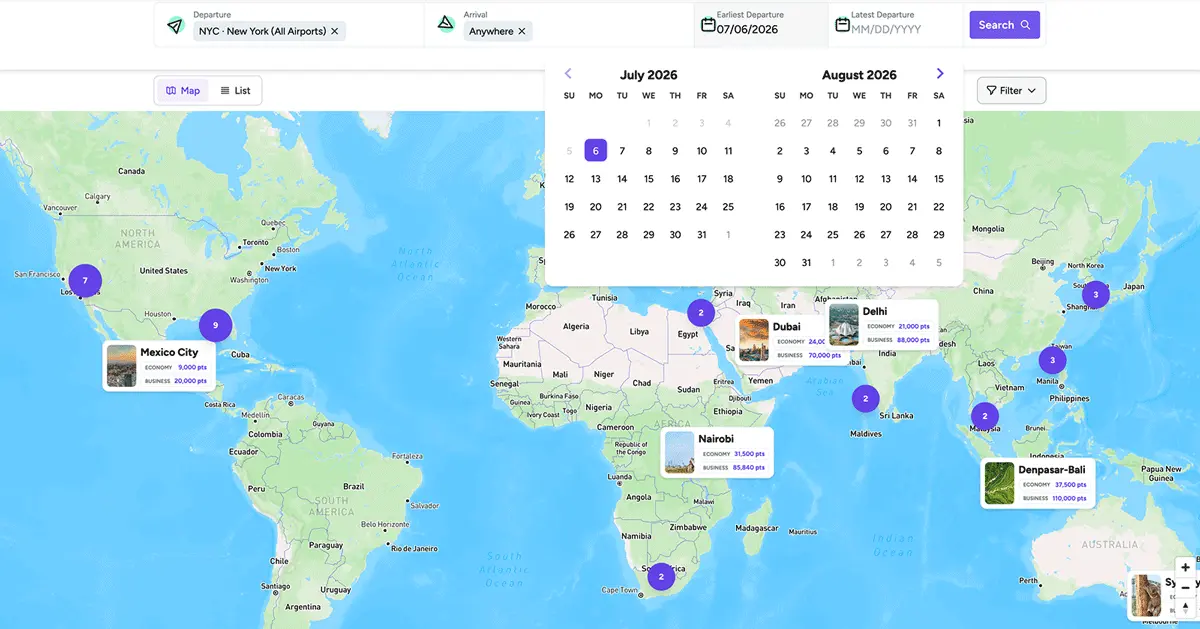
Task: Zoom in the map with plus button
Action: (1185, 567)
